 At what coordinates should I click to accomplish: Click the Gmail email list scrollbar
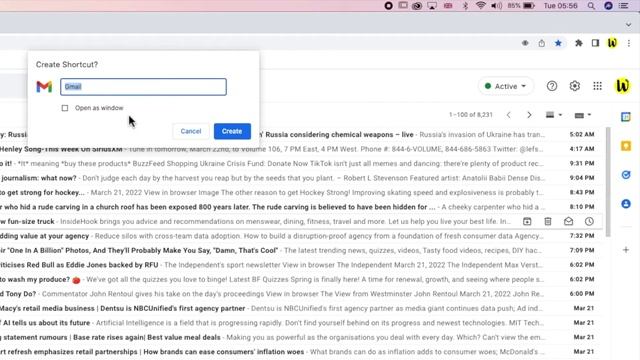tap(608, 182)
